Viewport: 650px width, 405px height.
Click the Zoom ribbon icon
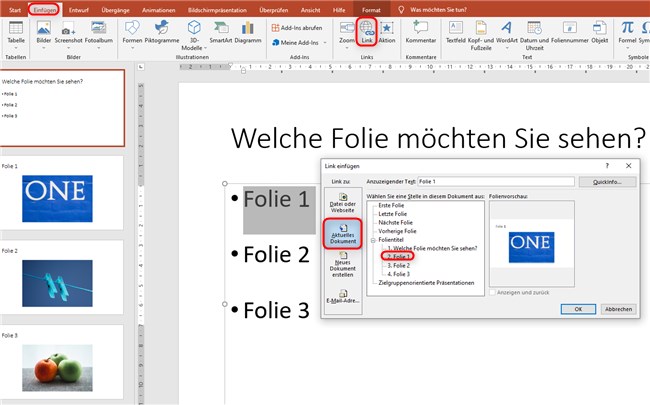[x=347, y=34]
